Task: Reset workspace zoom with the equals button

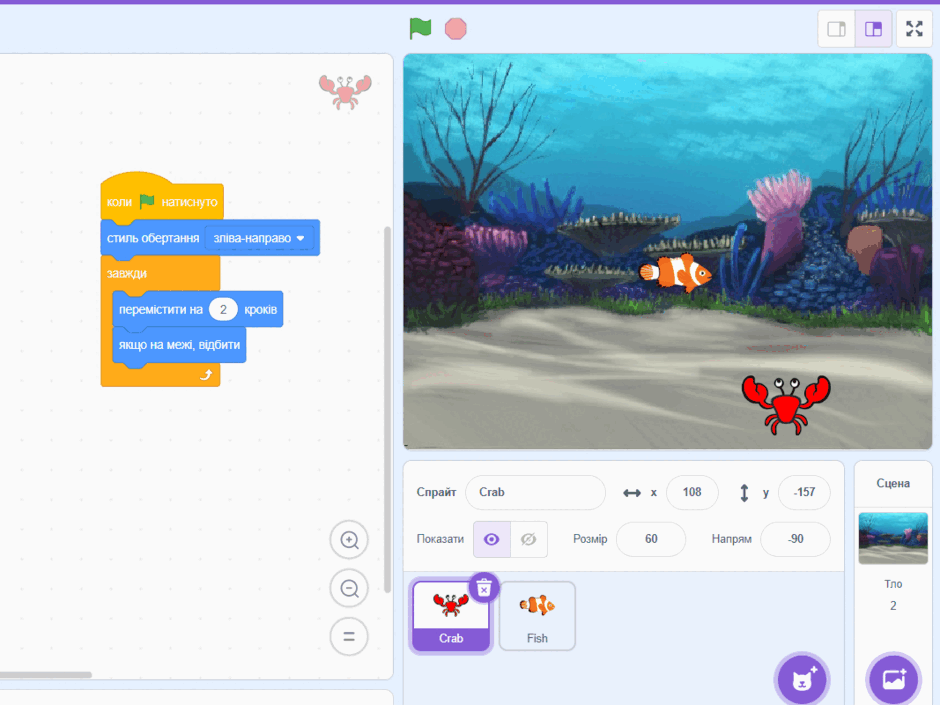Action: click(349, 636)
